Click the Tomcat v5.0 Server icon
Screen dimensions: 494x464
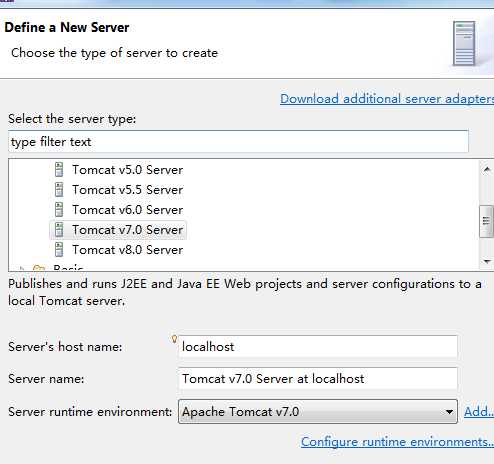[59, 170]
